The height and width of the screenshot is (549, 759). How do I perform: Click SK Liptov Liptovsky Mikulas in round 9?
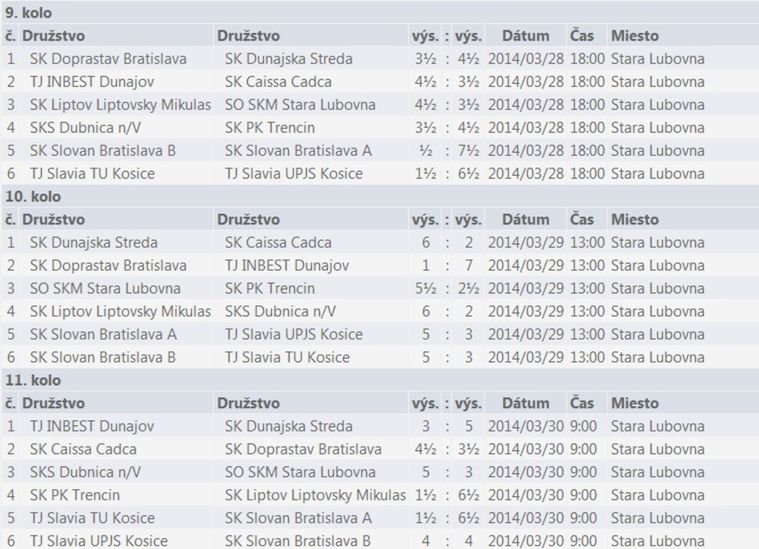pos(121,105)
